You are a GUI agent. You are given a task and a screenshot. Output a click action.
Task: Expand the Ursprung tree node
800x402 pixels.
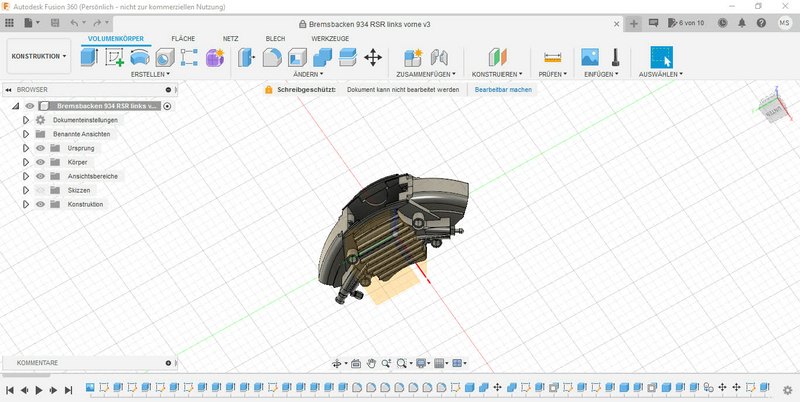(x=26, y=148)
